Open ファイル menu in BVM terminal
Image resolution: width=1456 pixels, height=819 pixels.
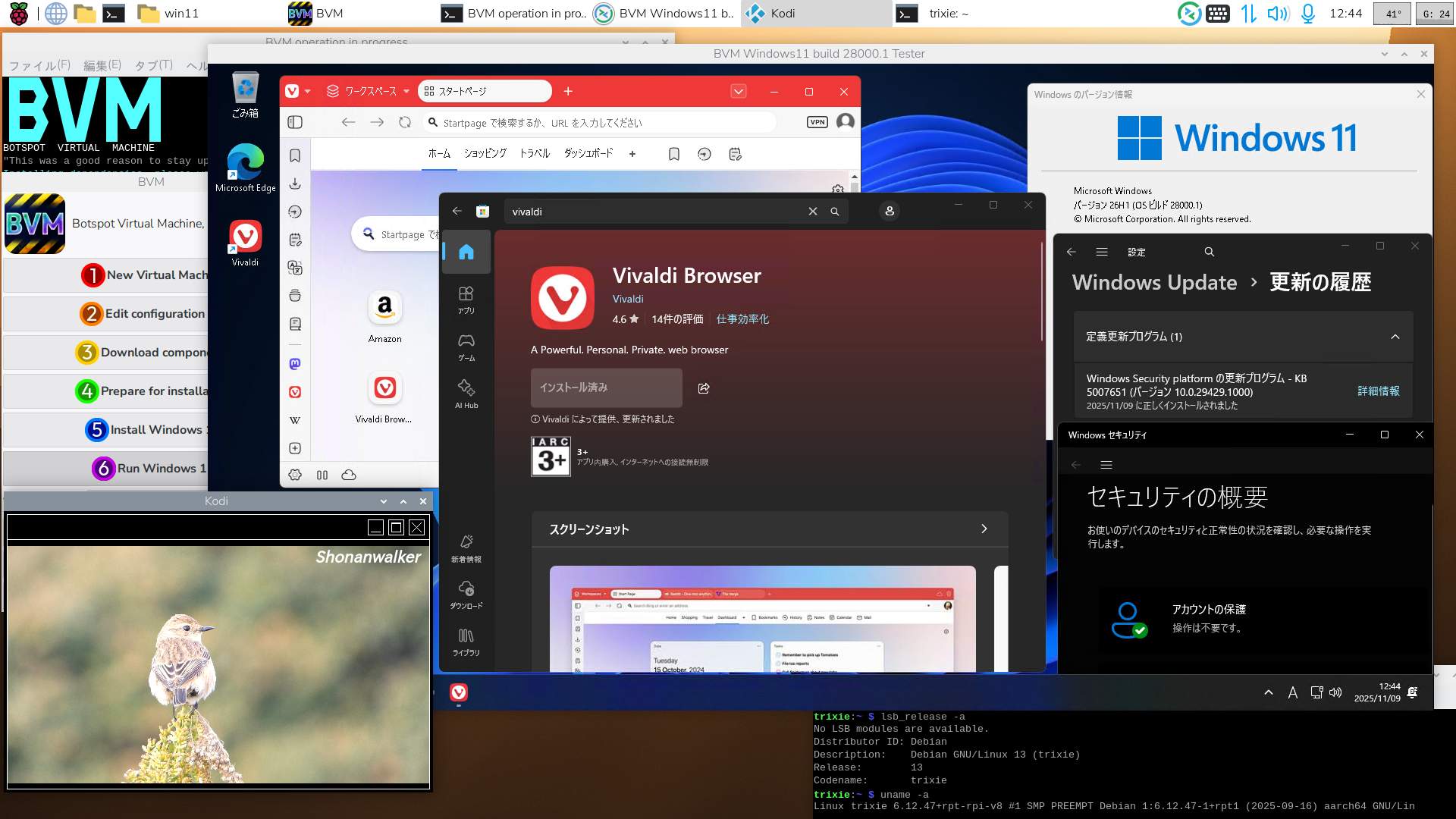coord(39,65)
